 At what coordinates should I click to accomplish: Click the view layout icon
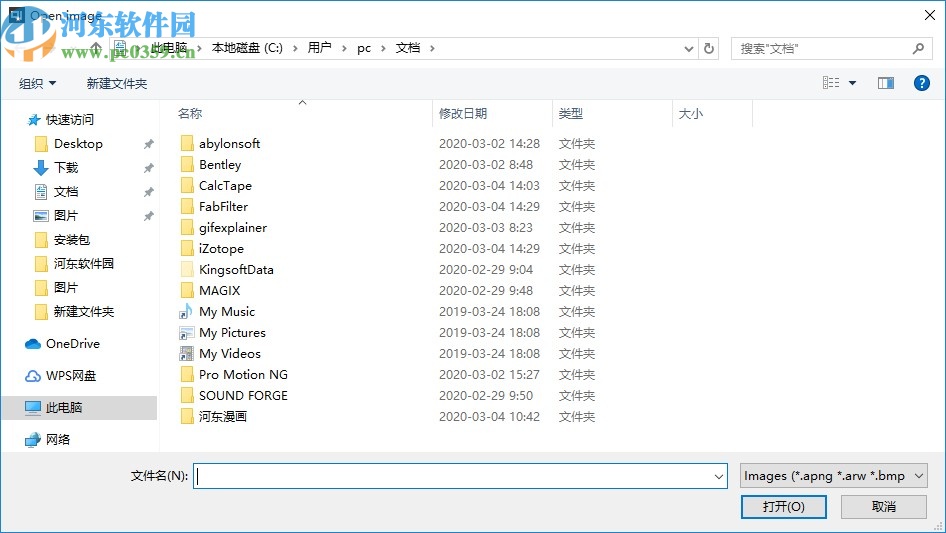(x=831, y=83)
